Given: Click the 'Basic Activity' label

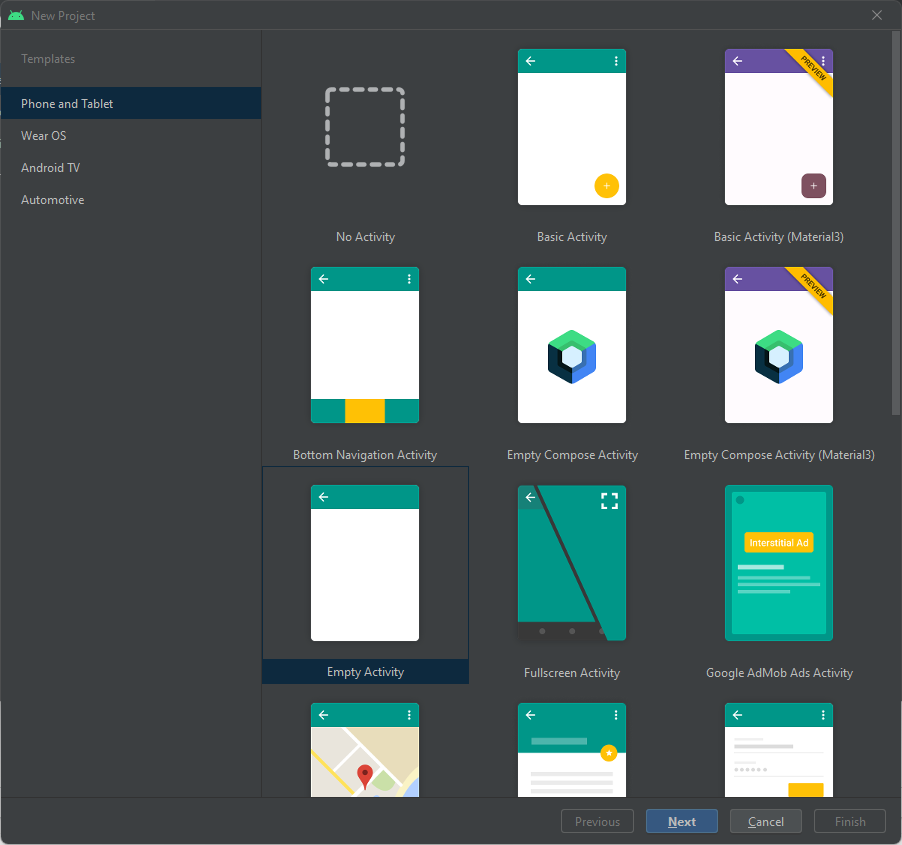Looking at the screenshot, I should pyautogui.click(x=572, y=237).
